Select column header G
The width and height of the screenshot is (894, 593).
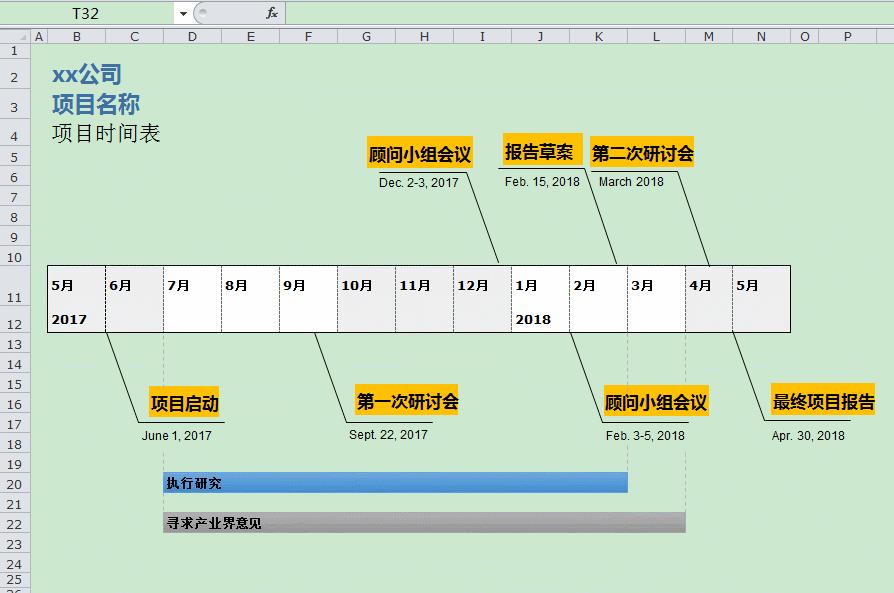366,36
